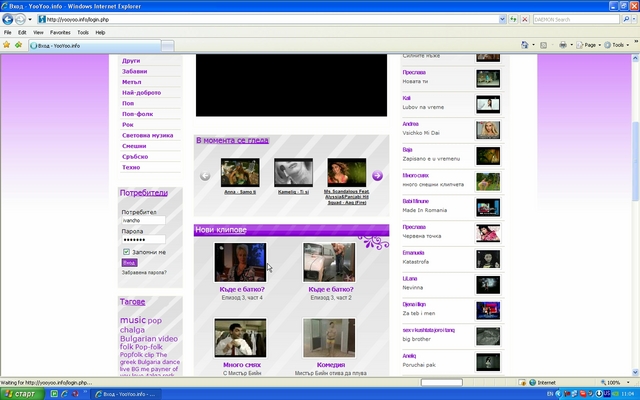Viewport: 640px width, 400px height.
Task: Open the Много смях video thumbnail
Action: coord(240,338)
